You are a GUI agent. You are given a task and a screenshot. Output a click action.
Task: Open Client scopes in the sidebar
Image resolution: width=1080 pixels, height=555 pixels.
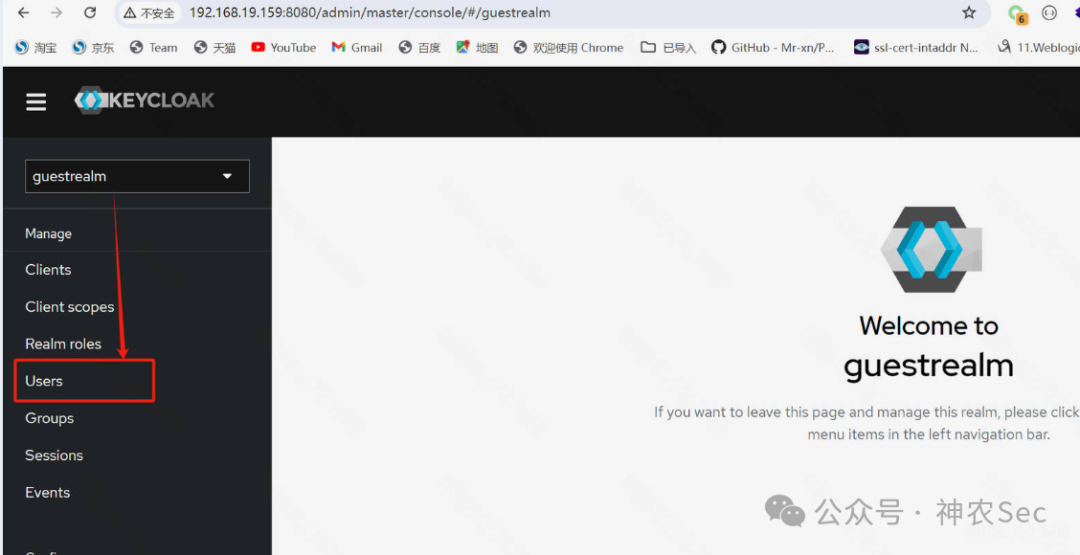[70, 307]
